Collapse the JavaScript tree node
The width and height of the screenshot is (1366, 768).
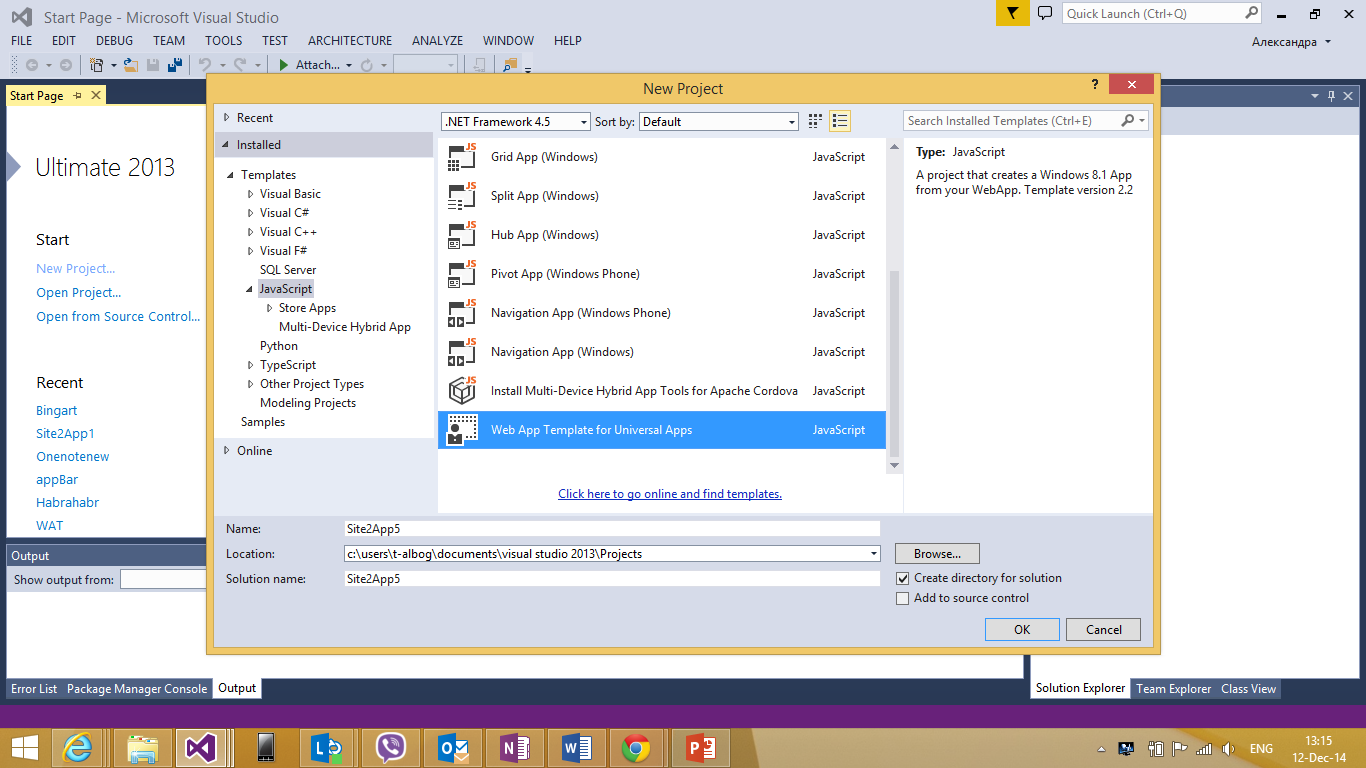pos(251,289)
